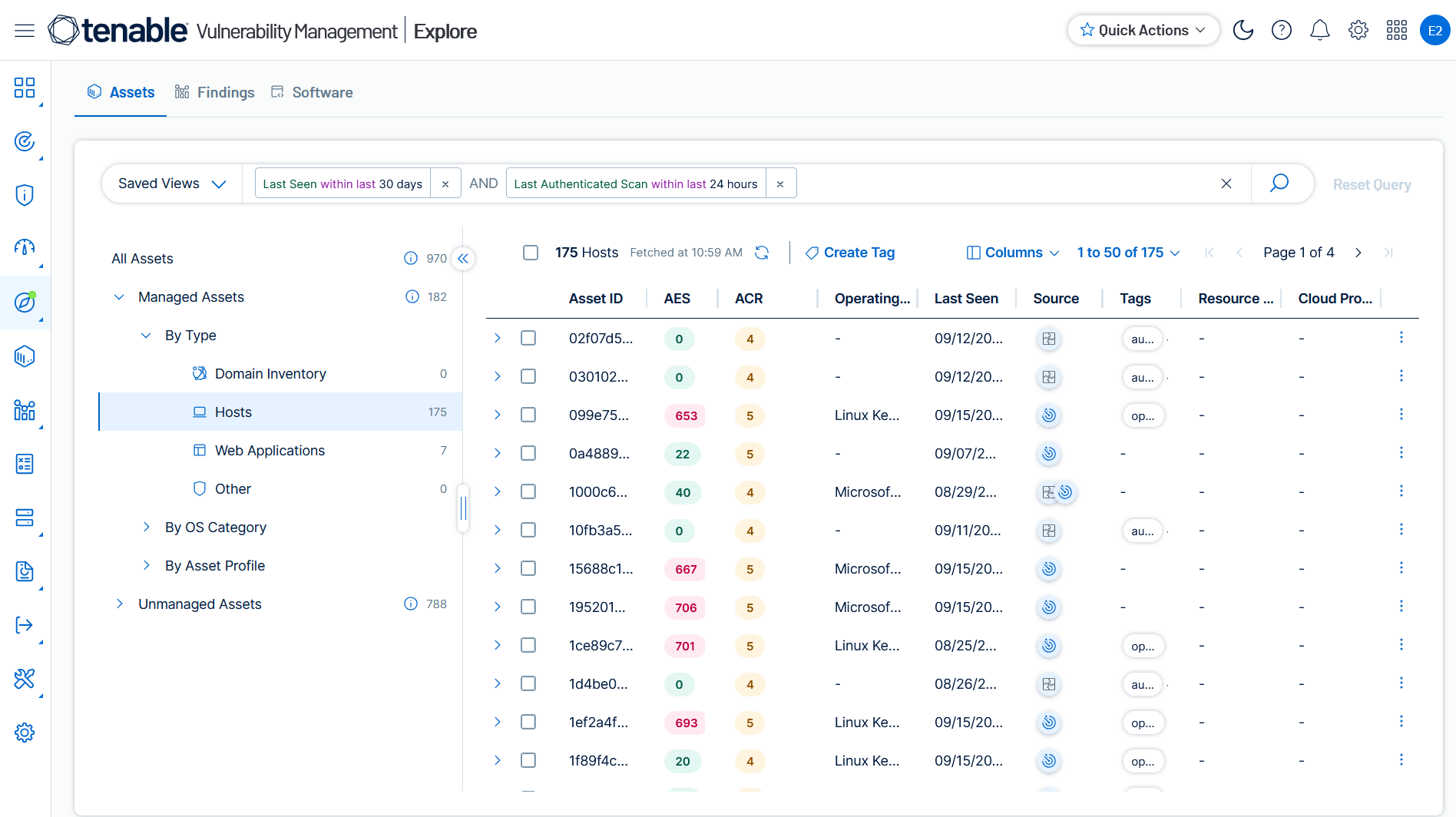This screenshot has height=817, width=1456.
Task: Expand By OS Category node
Action: point(146,527)
